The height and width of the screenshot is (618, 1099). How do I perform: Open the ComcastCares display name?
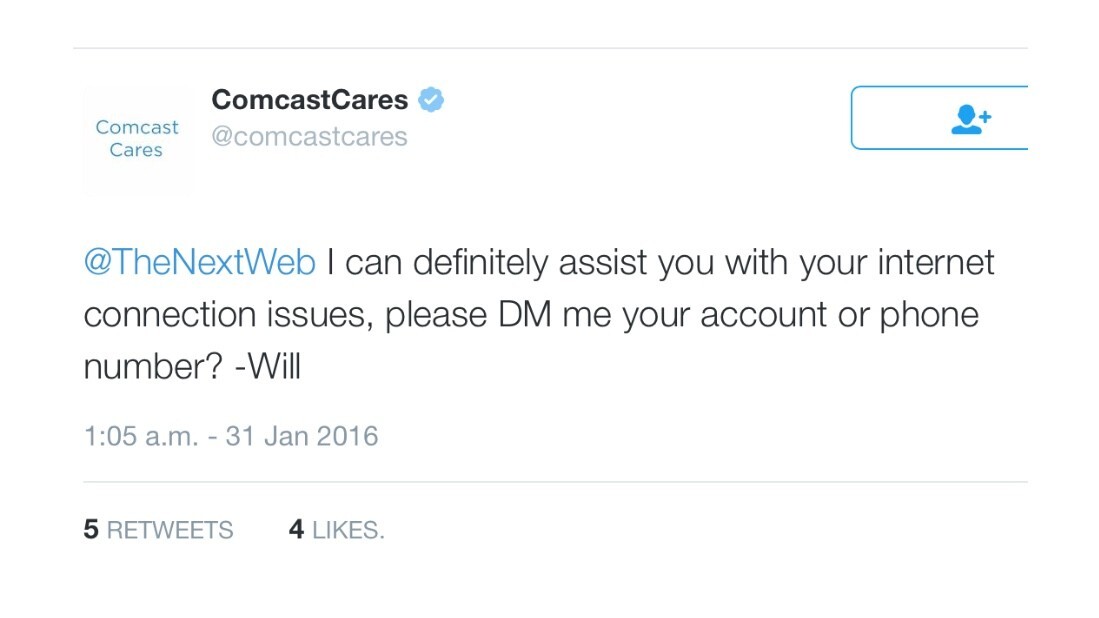click(x=310, y=100)
